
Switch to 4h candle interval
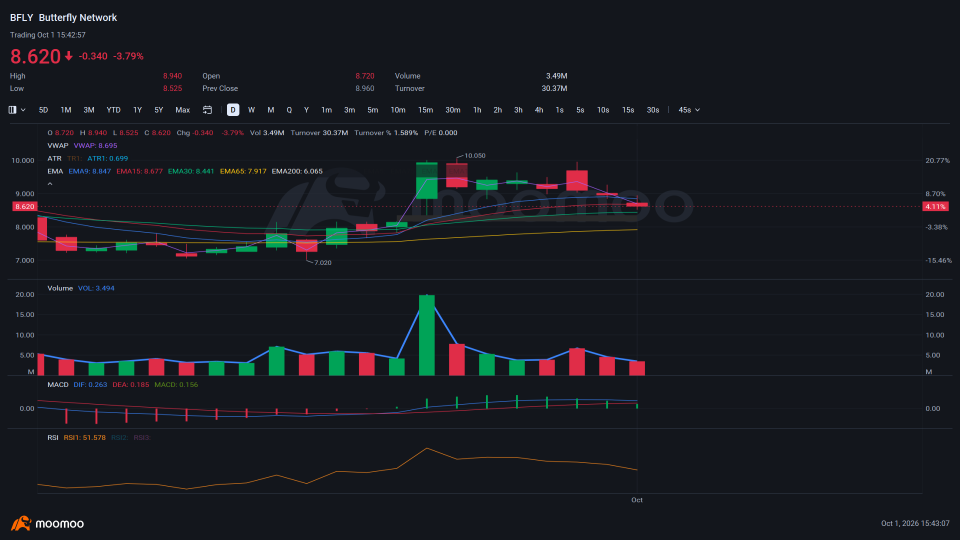[539, 110]
